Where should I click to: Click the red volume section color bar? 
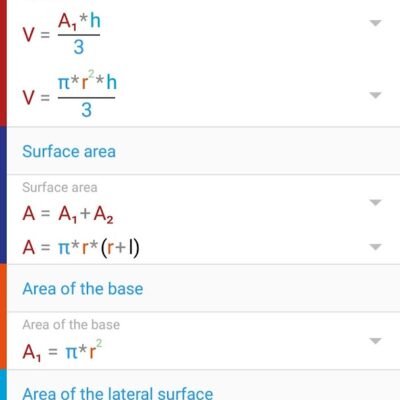3,63
